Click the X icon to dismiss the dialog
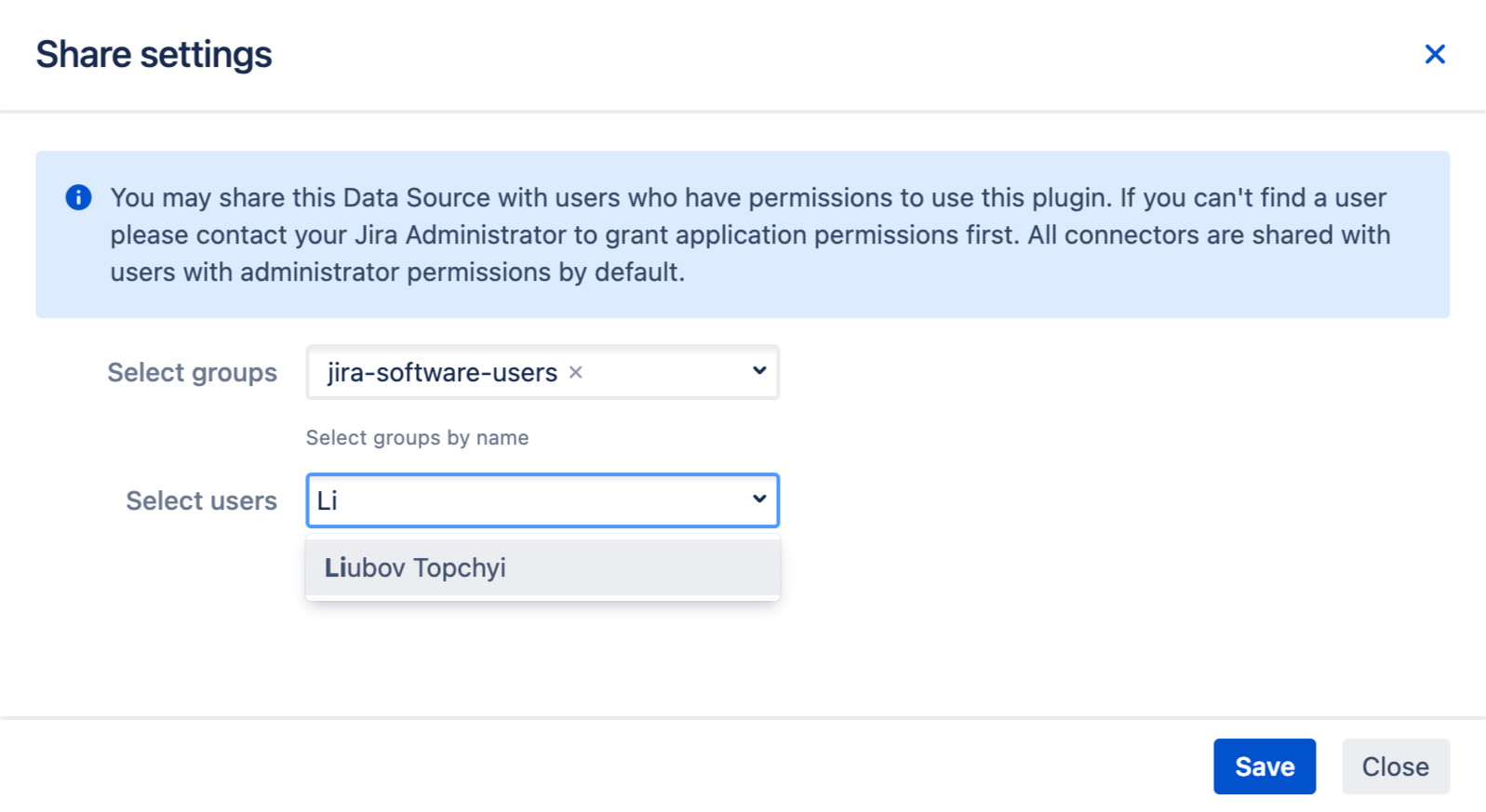This screenshot has width=1486, height=812. click(1436, 54)
